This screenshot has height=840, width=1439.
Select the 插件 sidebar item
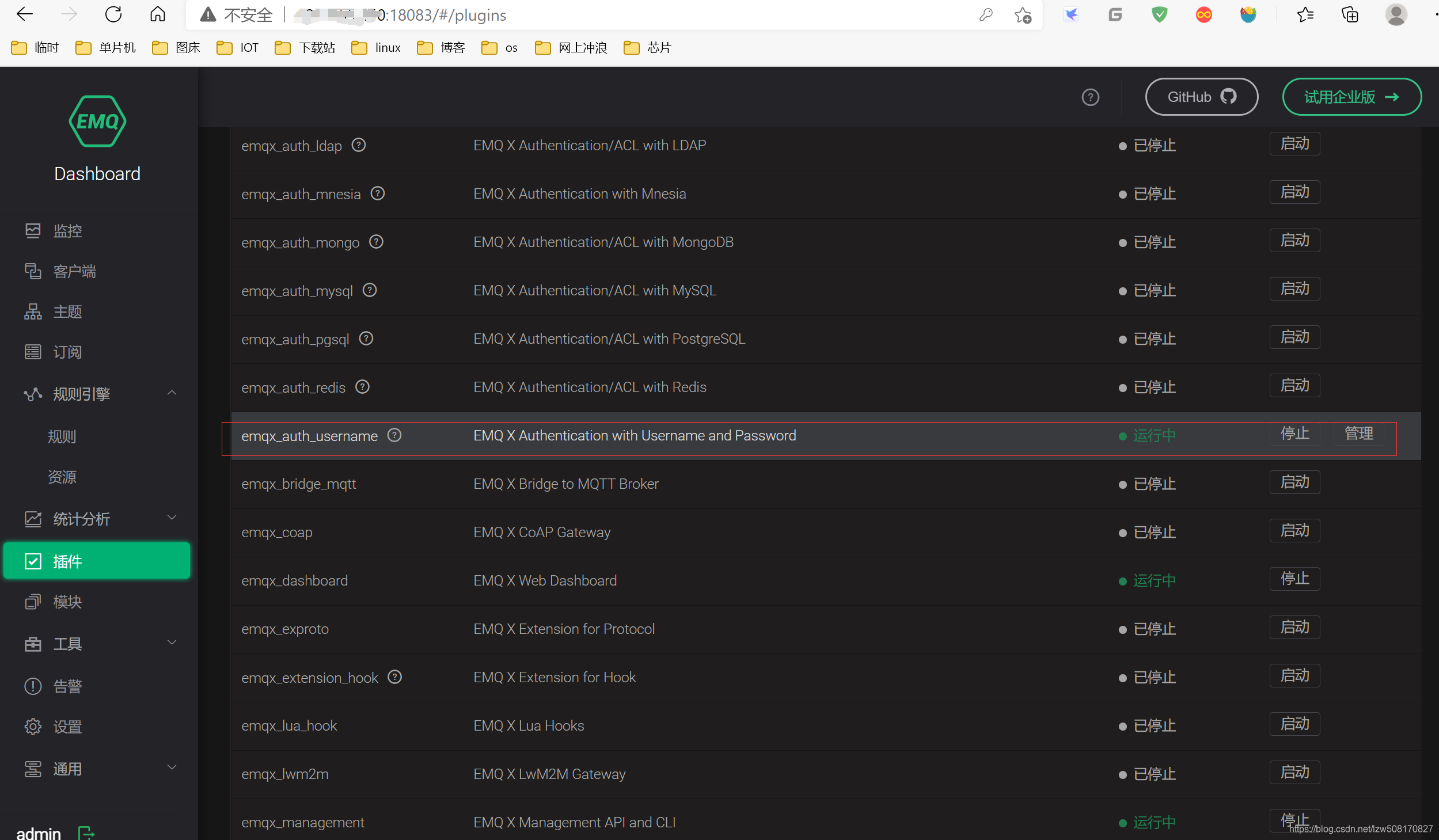tap(97, 561)
